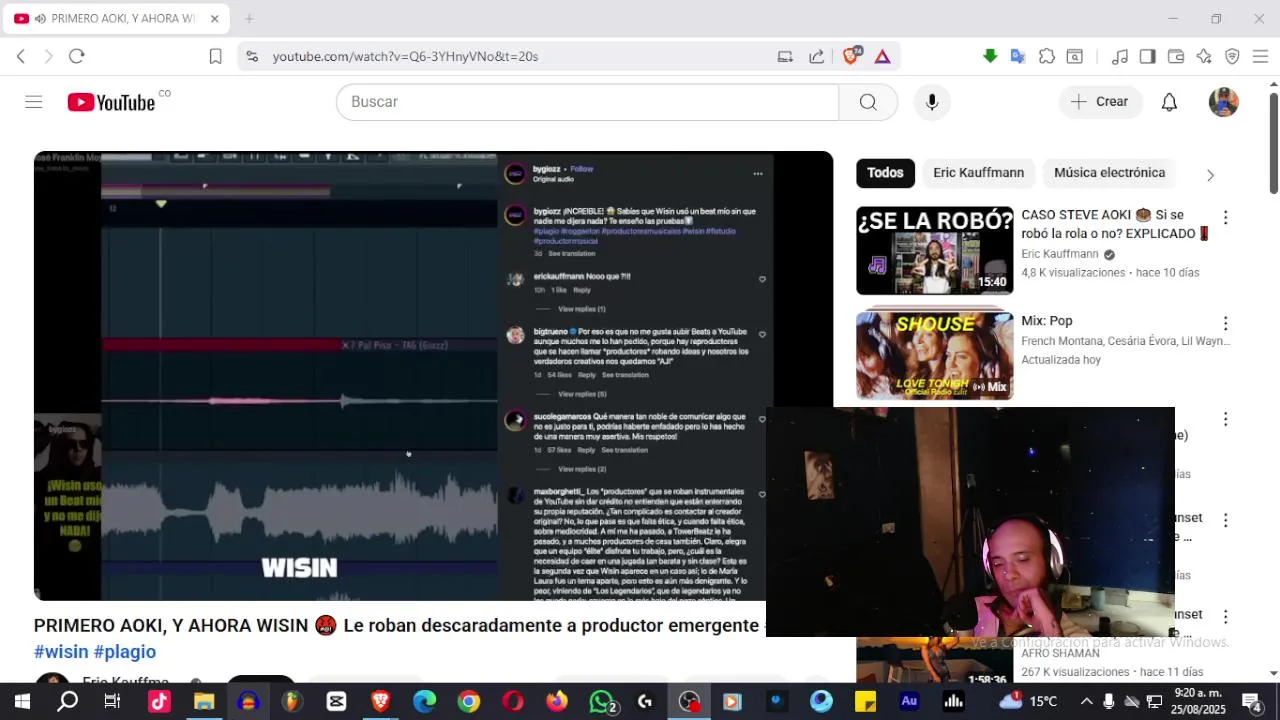
Task: Toggle the taskbar microphone status icon
Action: click(x=1109, y=701)
